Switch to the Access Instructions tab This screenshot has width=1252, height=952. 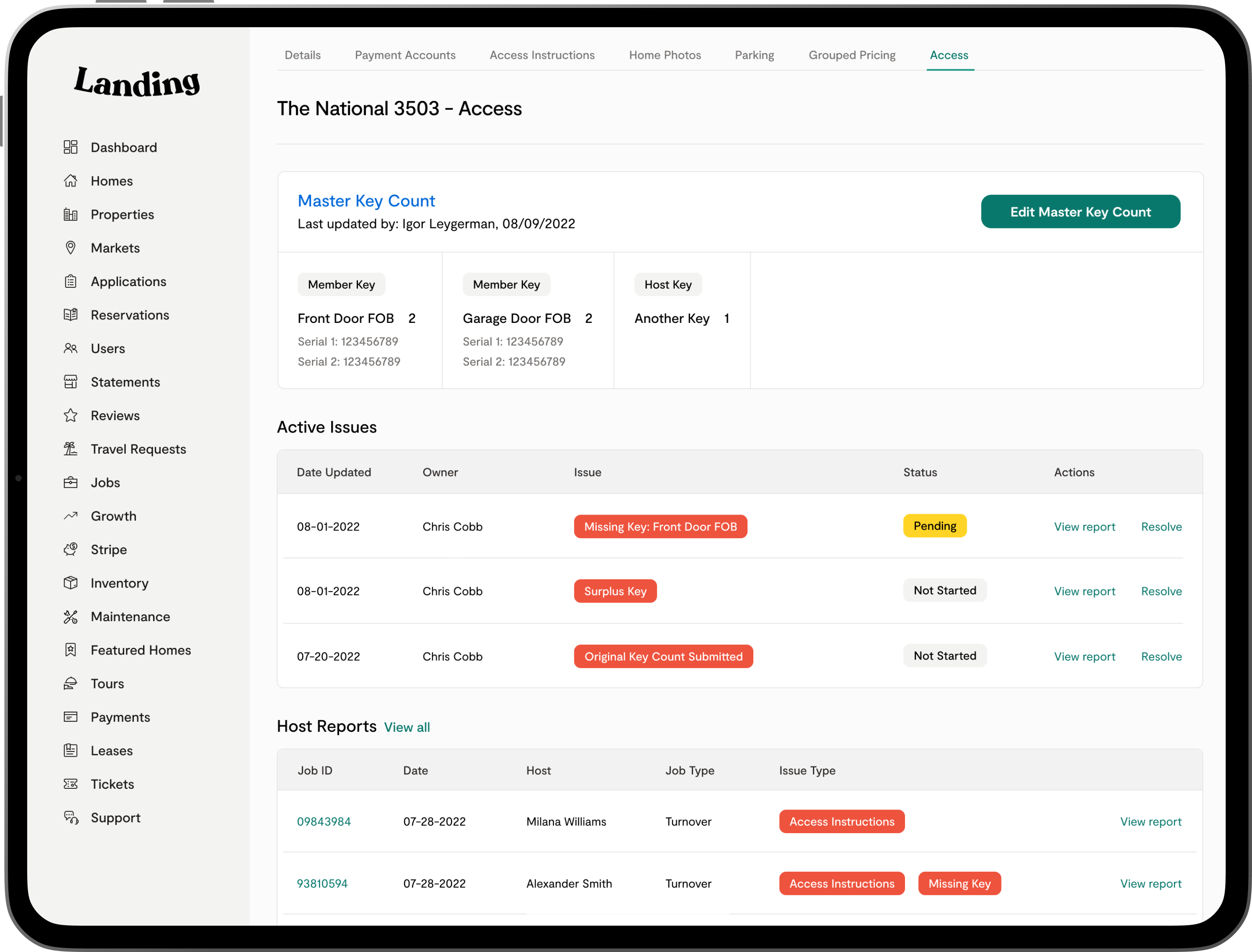click(542, 55)
